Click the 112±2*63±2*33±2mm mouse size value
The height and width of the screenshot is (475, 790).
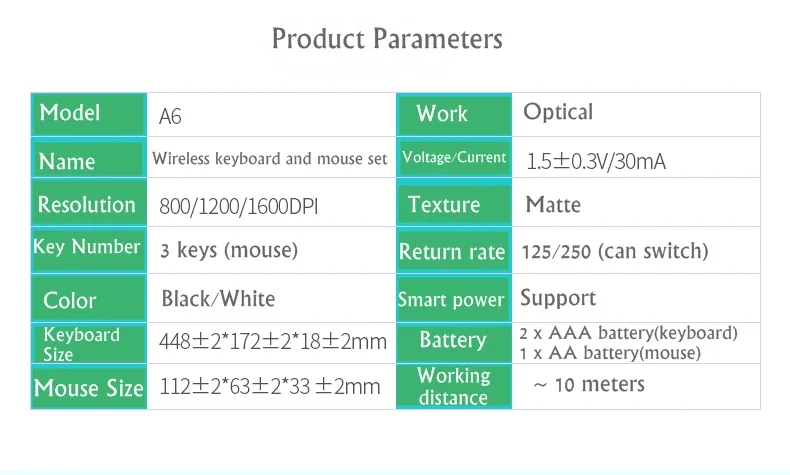coord(270,386)
